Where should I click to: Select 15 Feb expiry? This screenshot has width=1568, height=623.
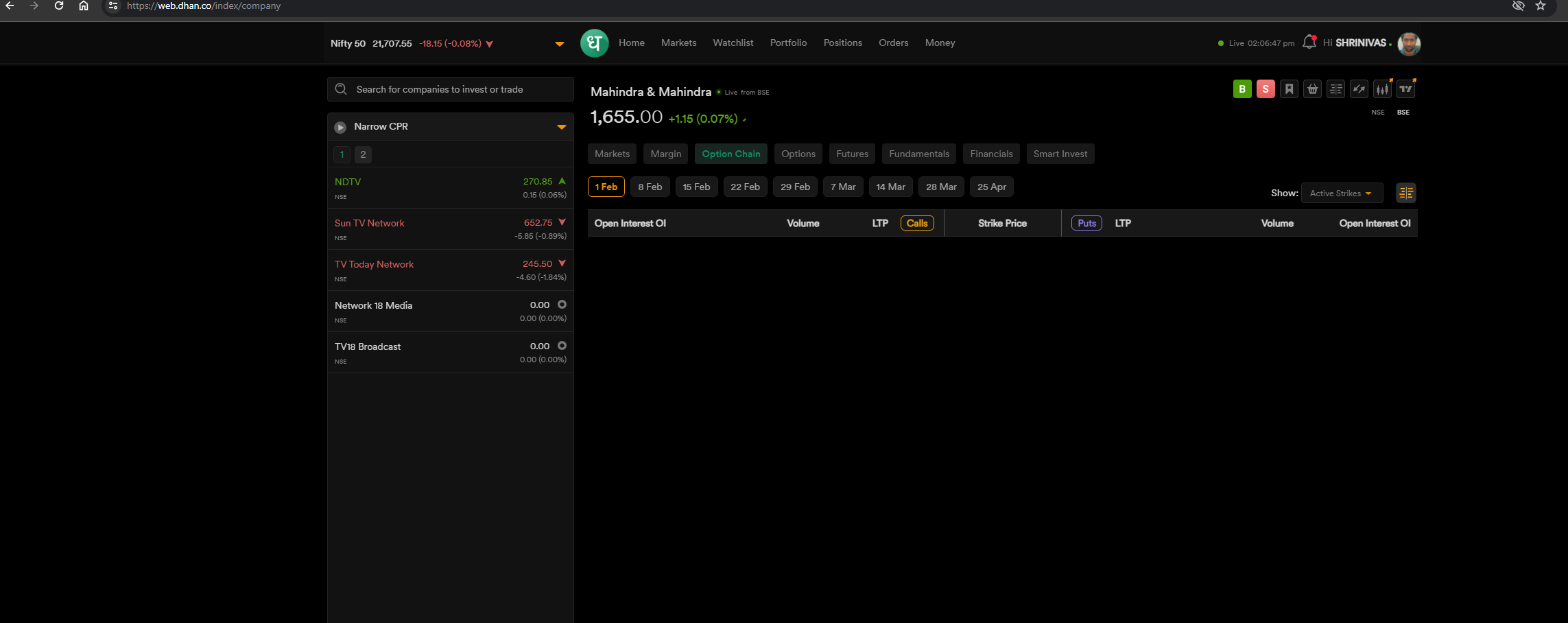pos(696,187)
